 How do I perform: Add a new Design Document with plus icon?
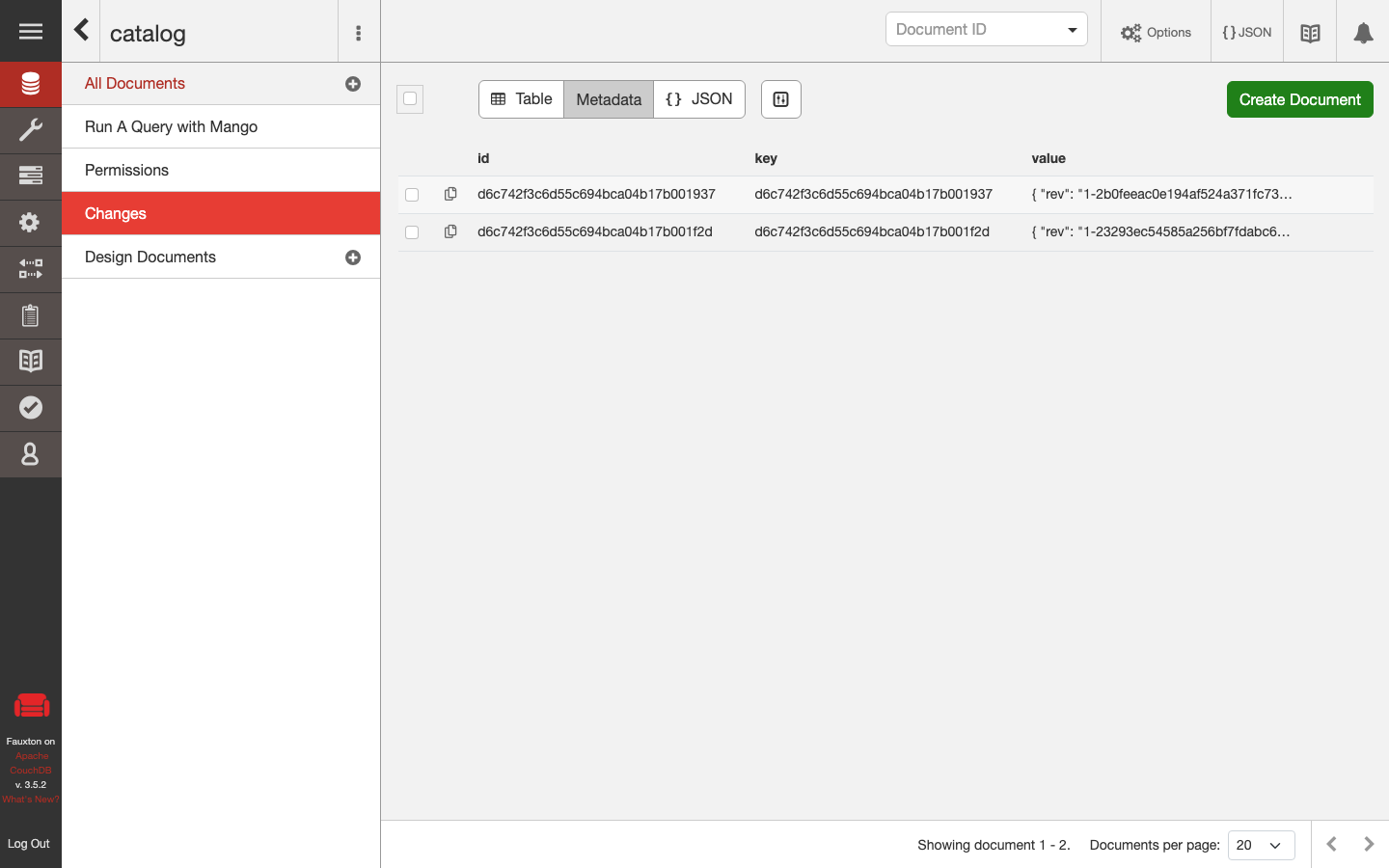coord(353,258)
